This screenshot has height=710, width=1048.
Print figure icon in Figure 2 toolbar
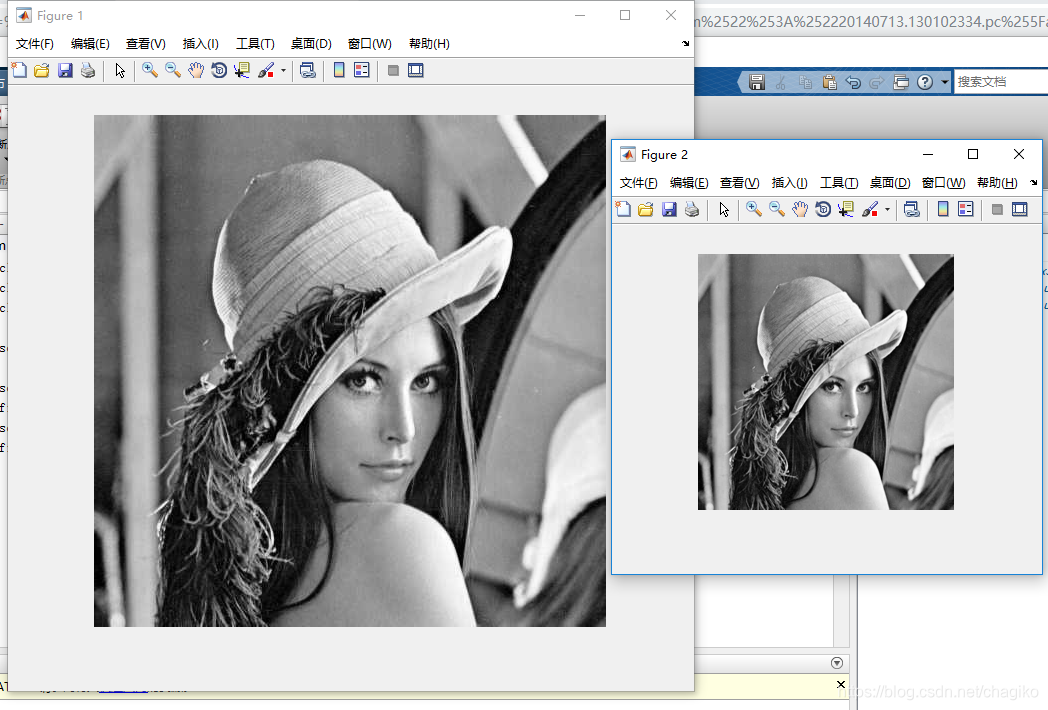tap(692, 209)
